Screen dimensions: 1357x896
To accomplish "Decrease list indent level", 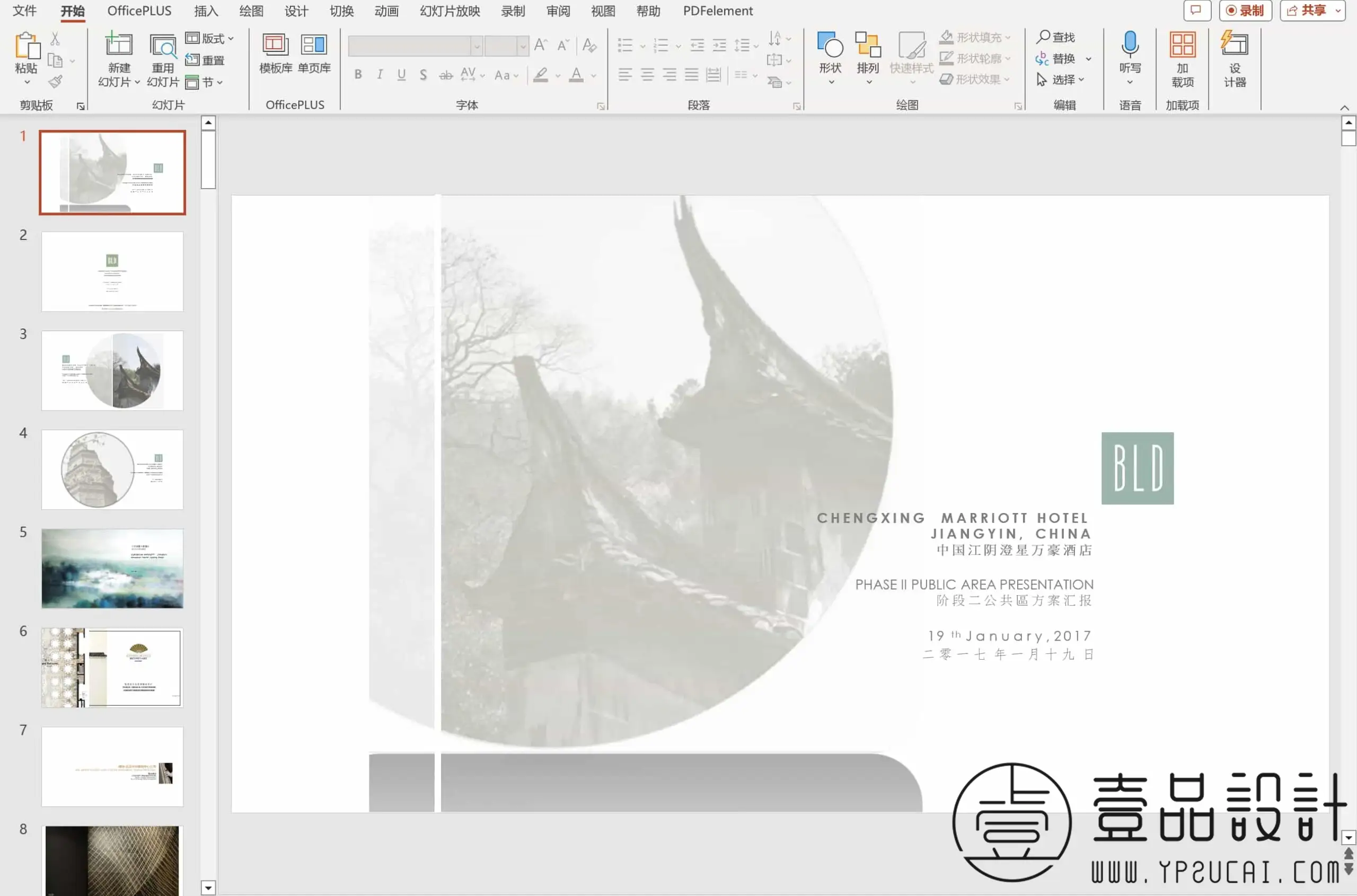I will coord(697,45).
